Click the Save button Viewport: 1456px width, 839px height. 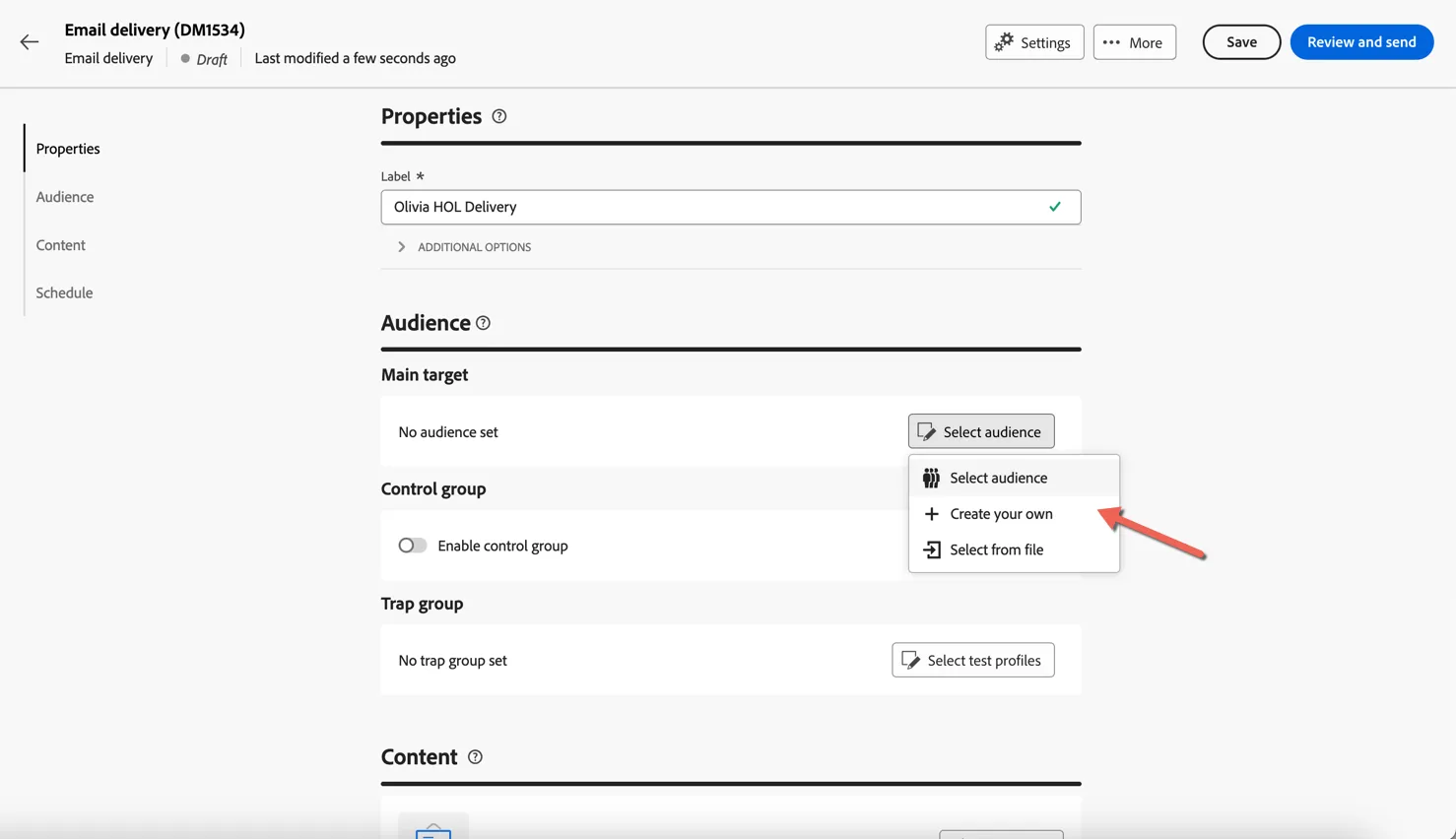point(1241,42)
